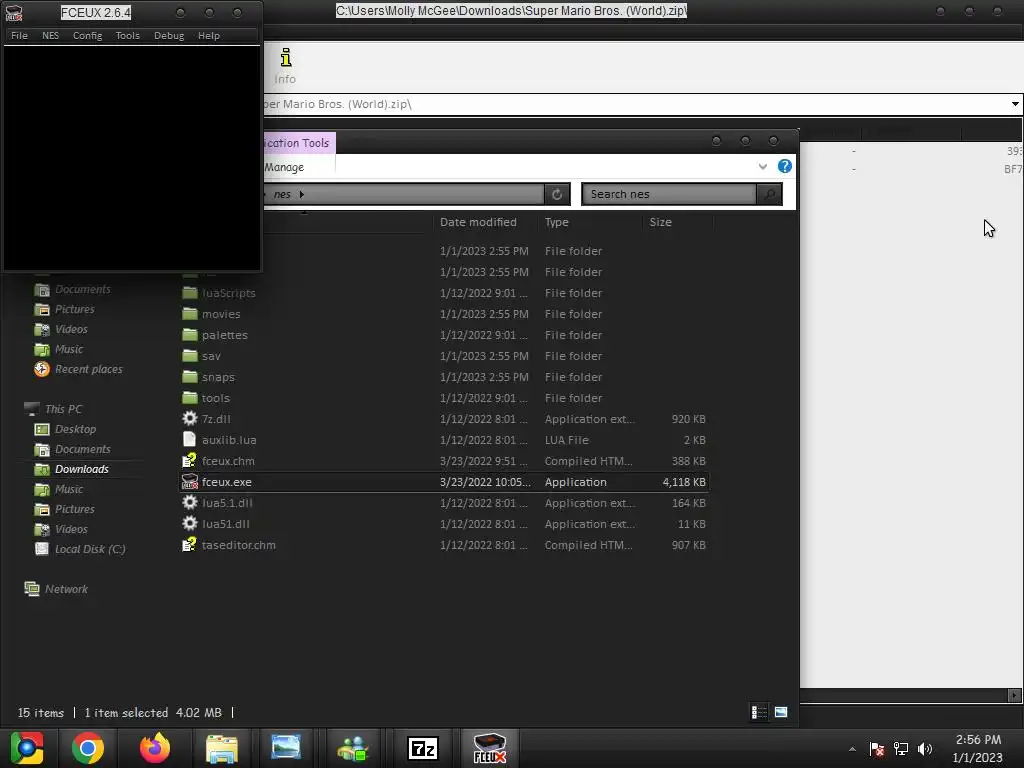The width and height of the screenshot is (1024, 768).
Task: Open Documents under Favorites in sidebar
Action: click(82, 289)
